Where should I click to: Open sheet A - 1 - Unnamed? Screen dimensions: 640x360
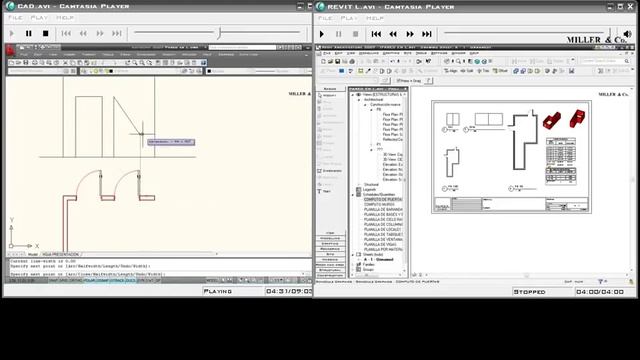pyautogui.click(x=378, y=260)
